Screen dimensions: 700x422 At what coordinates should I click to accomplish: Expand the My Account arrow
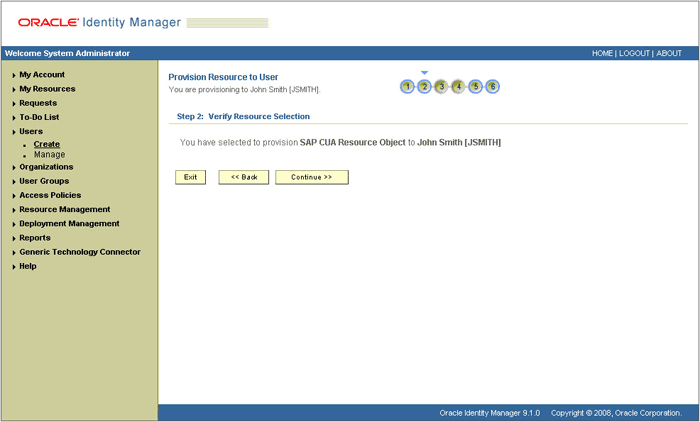14,75
